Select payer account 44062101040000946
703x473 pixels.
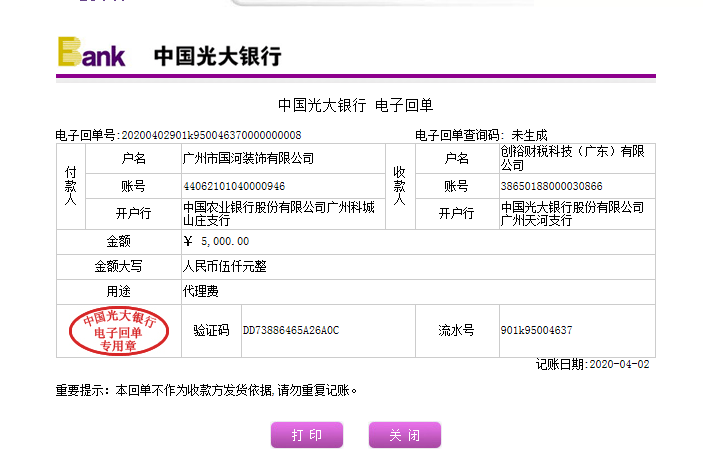pos(234,186)
